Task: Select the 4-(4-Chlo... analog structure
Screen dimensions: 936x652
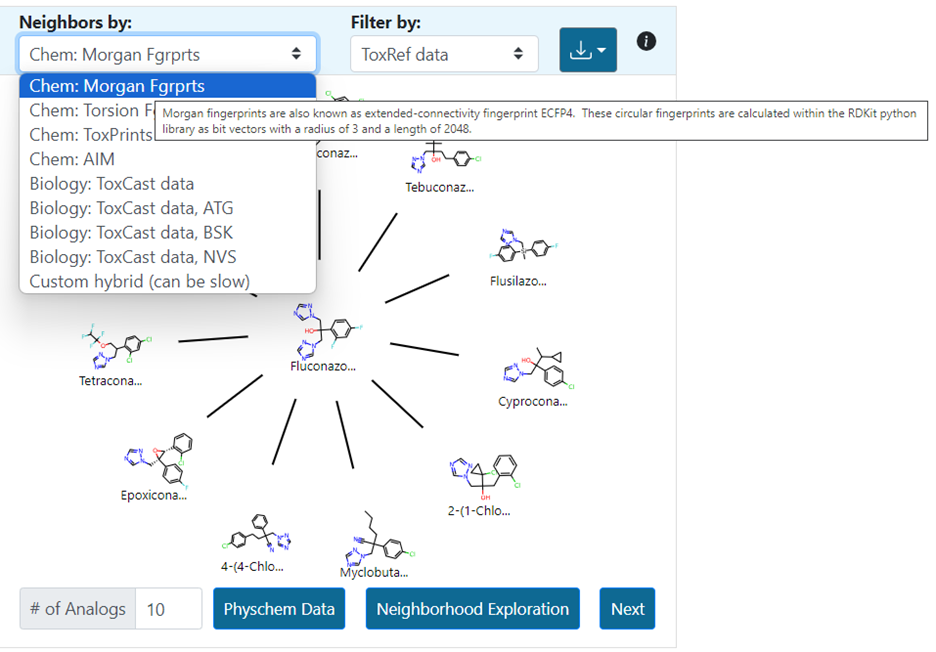Action: click(256, 533)
